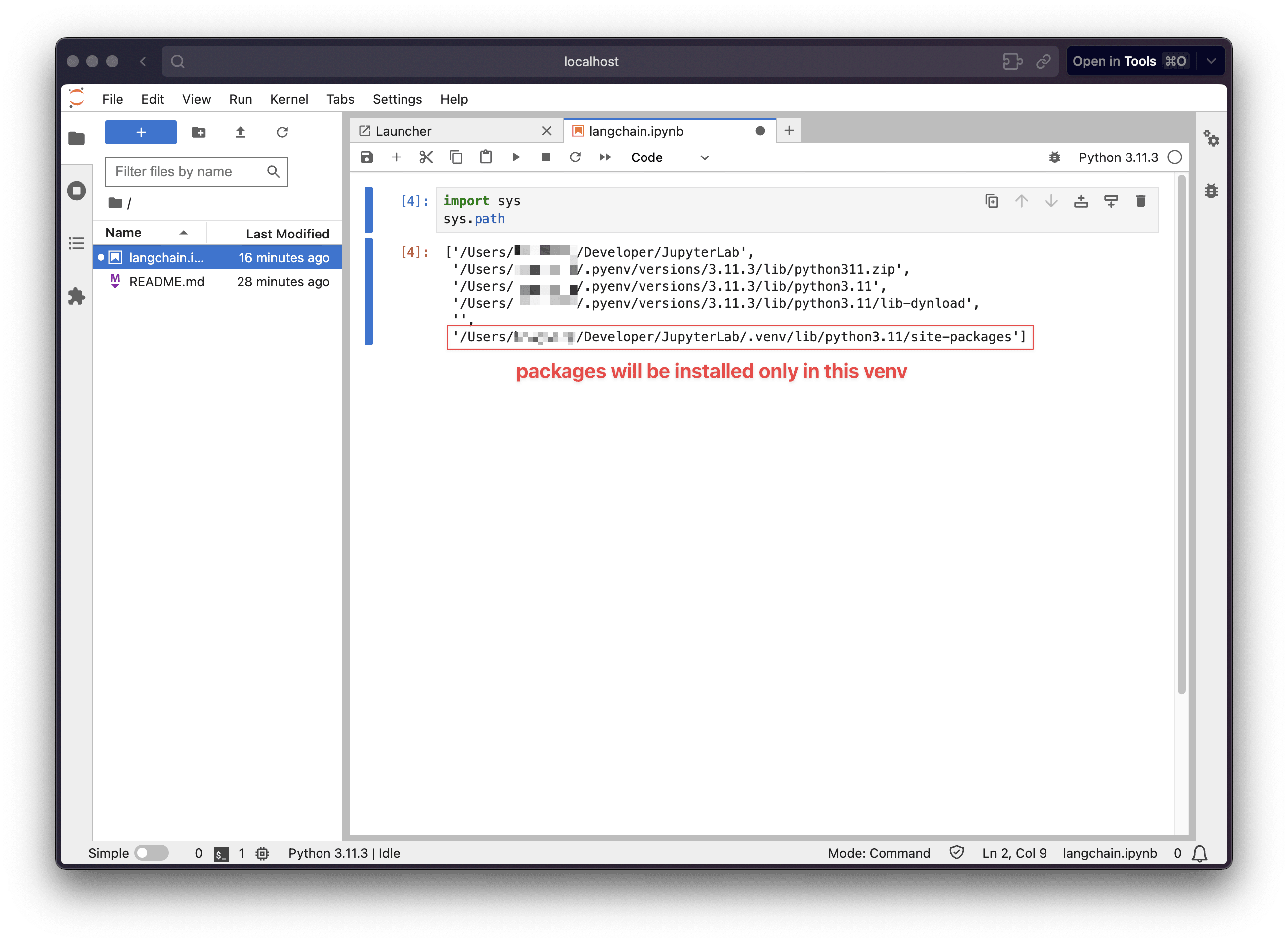Delete the cell with the trash icon
This screenshot has height=943, width=1288.
(1141, 201)
